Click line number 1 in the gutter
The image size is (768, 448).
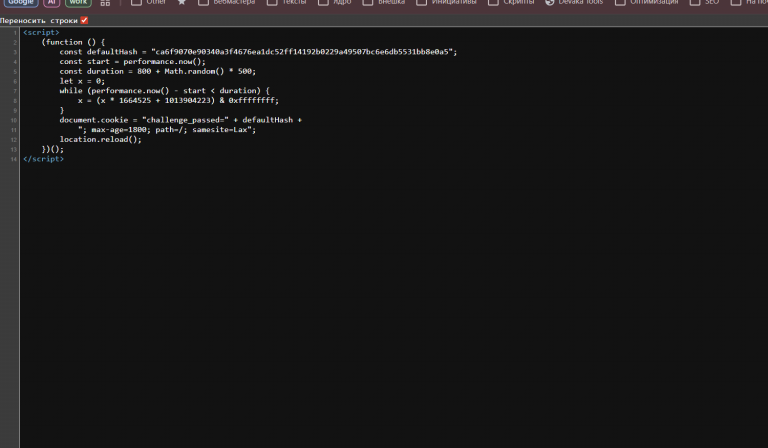(15, 33)
